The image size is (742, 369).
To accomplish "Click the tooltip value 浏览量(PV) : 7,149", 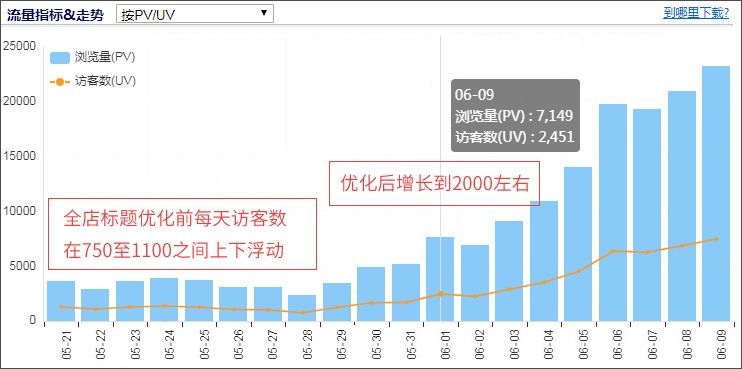I will coord(514,116).
